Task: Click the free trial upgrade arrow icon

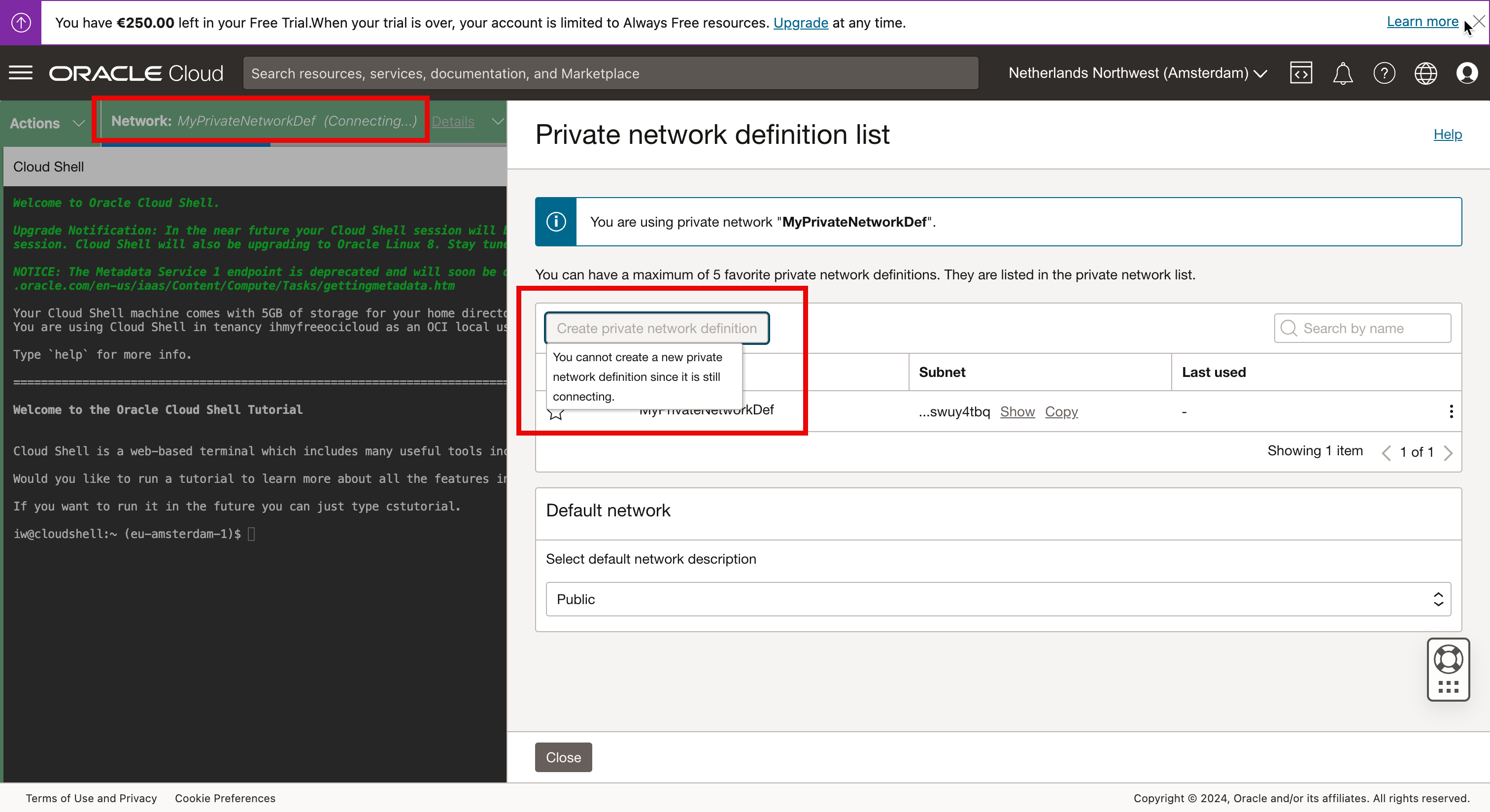Action: 21,23
